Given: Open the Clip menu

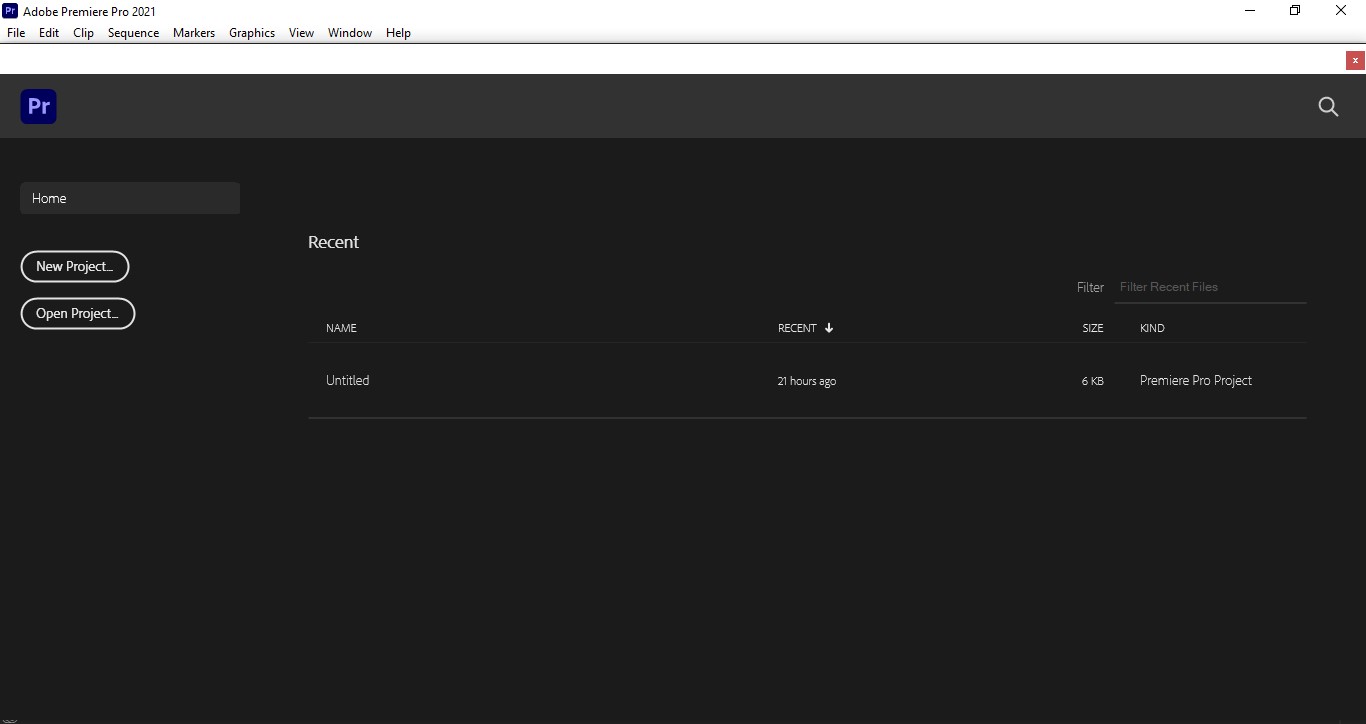Looking at the screenshot, I should click(x=83, y=33).
